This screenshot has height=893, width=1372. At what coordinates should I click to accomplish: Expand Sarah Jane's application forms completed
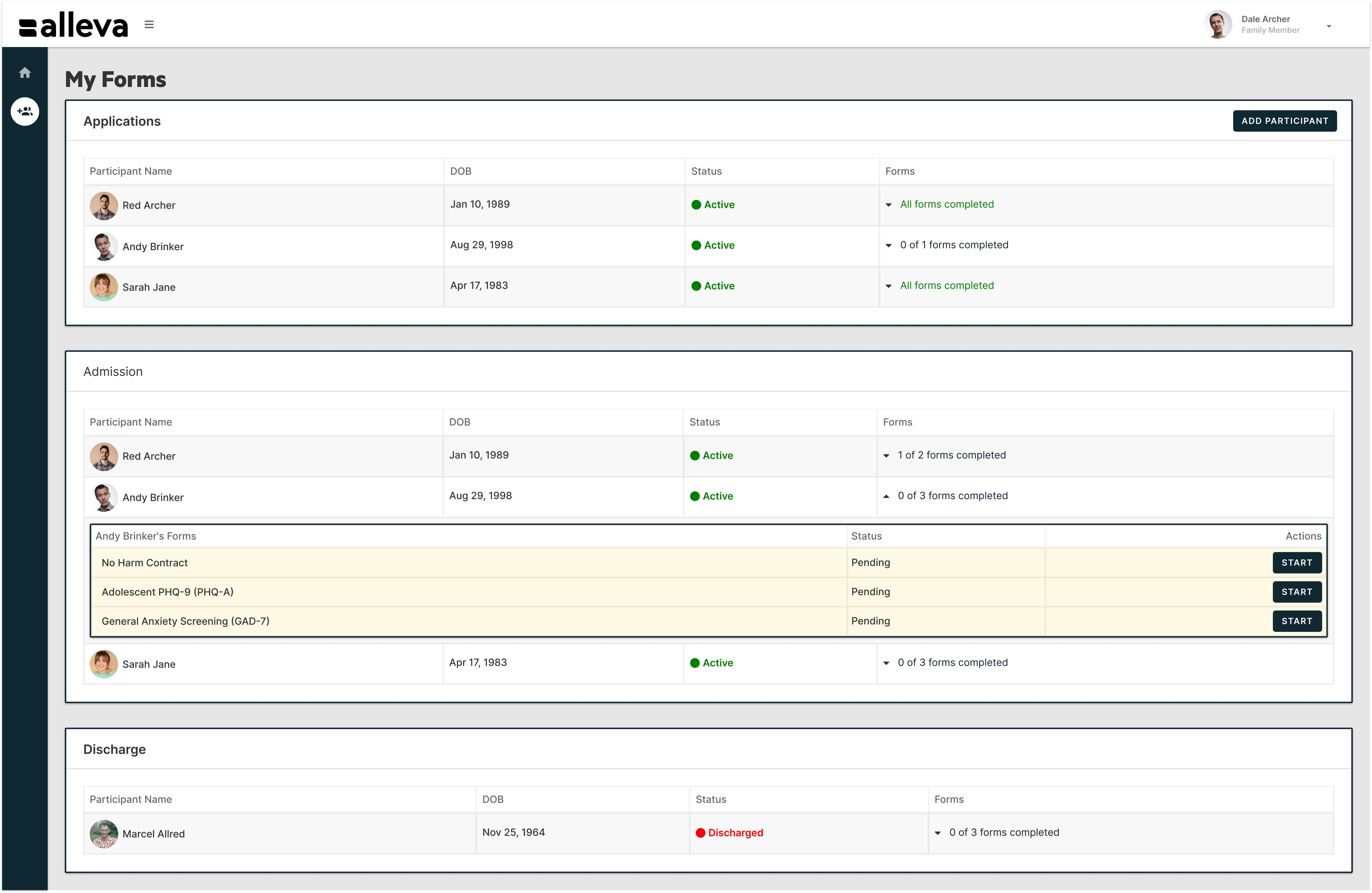[x=888, y=286]
